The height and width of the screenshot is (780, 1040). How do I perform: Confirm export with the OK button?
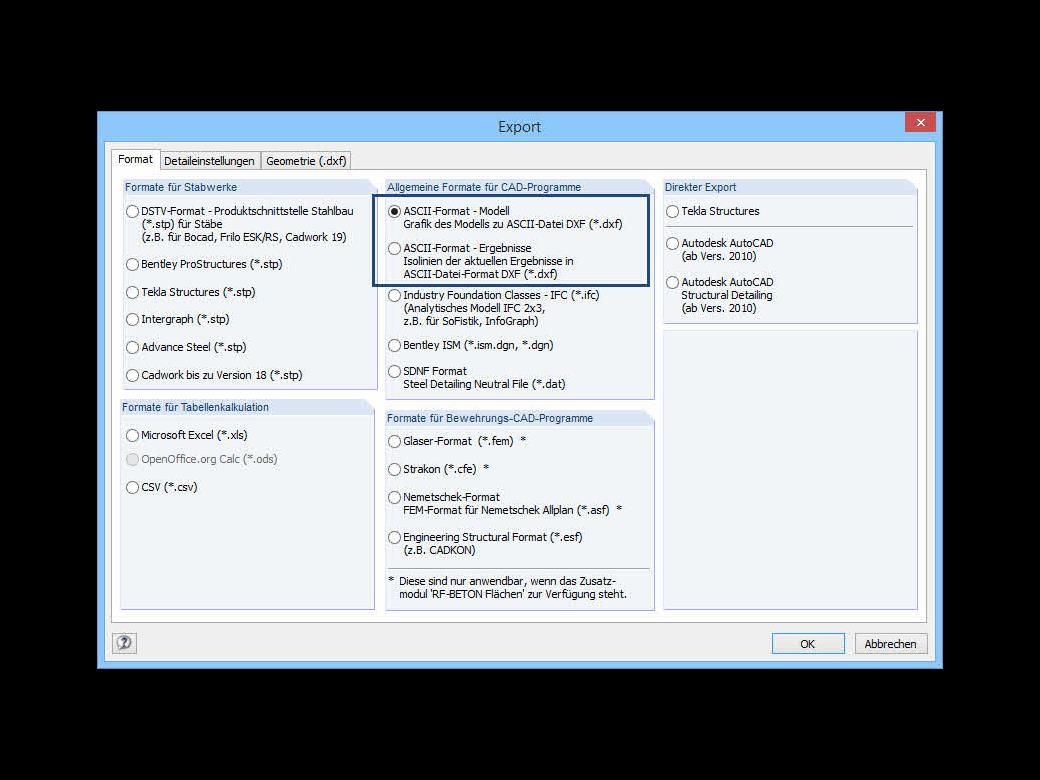pyautogui.click(x=807, y=643)
